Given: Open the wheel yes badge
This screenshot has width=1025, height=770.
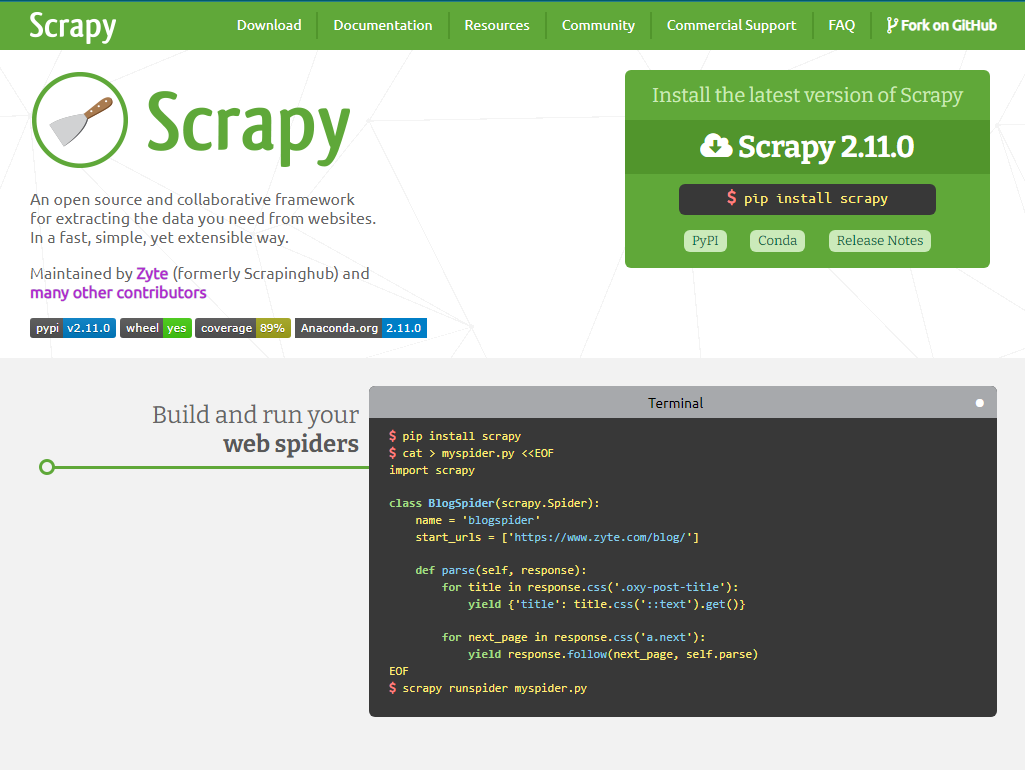Looking at the screenshot, I should pyautogui.click(x=156, y=328).
